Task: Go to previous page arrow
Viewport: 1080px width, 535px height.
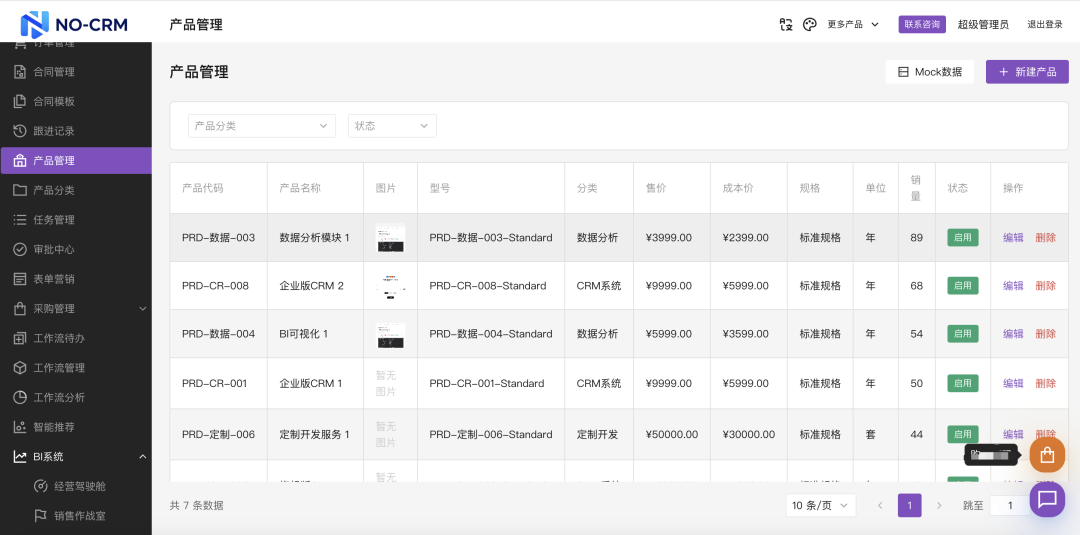Action: tap(880, 505)
